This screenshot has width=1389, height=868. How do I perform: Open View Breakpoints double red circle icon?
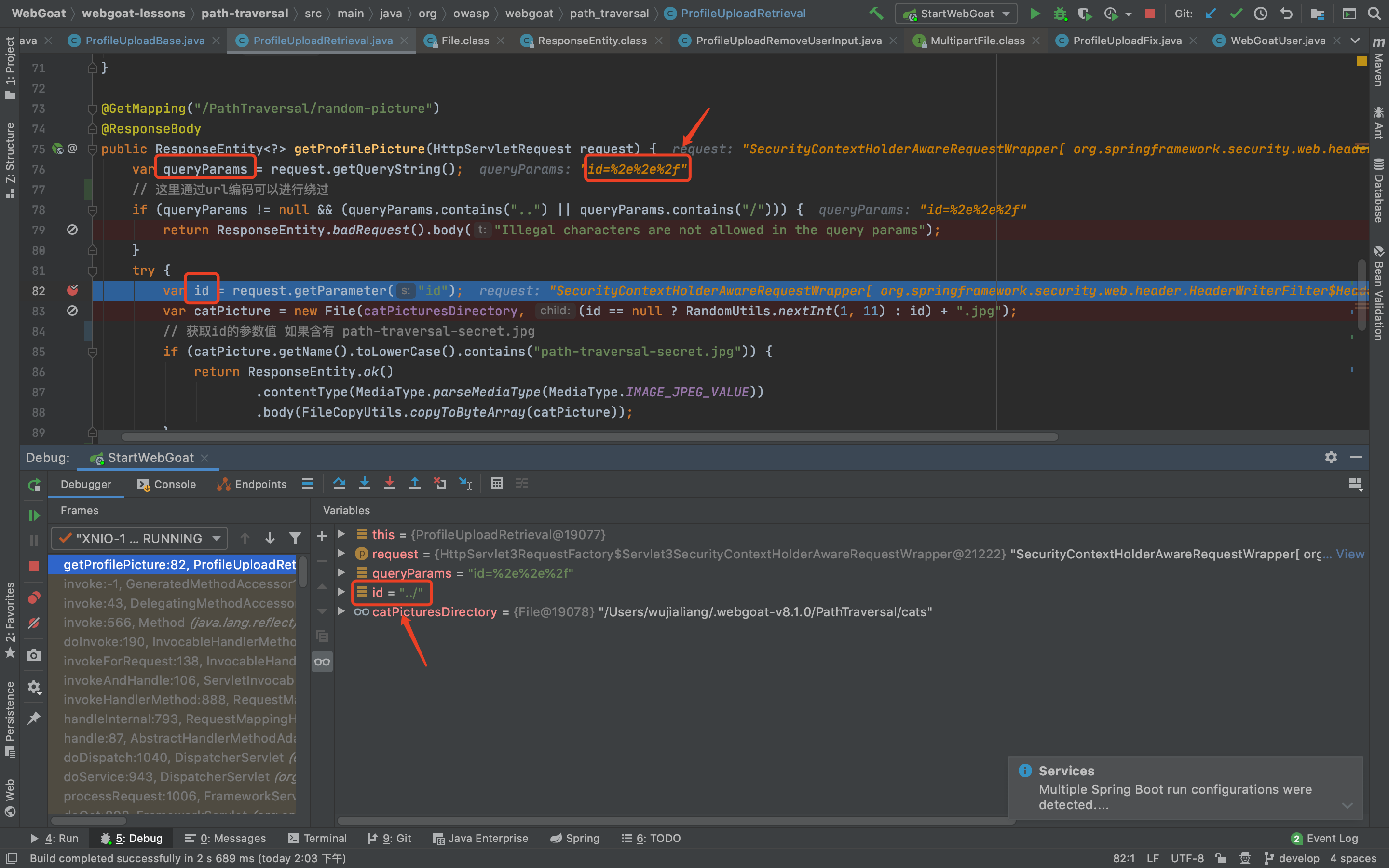pos(34,597)
